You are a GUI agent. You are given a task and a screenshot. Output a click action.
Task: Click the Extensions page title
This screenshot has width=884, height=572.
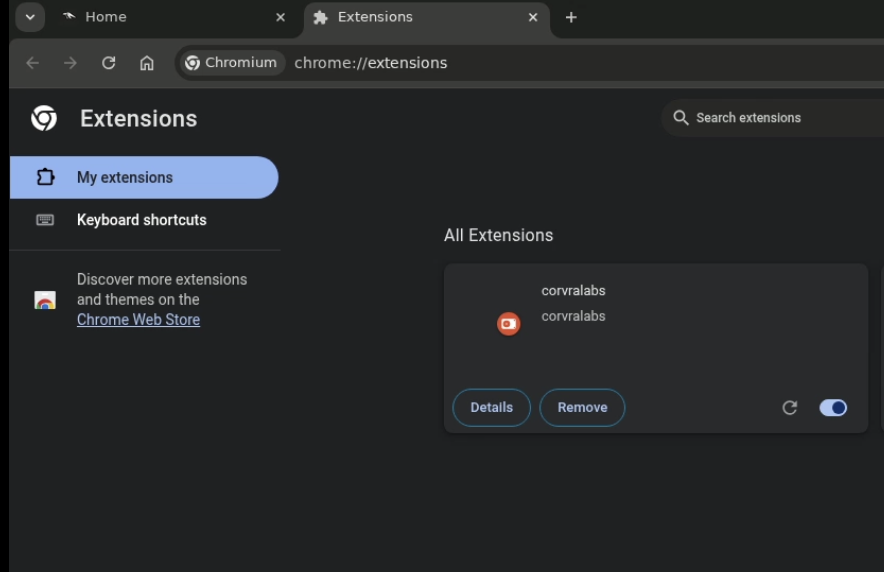(x=139, y=118)
